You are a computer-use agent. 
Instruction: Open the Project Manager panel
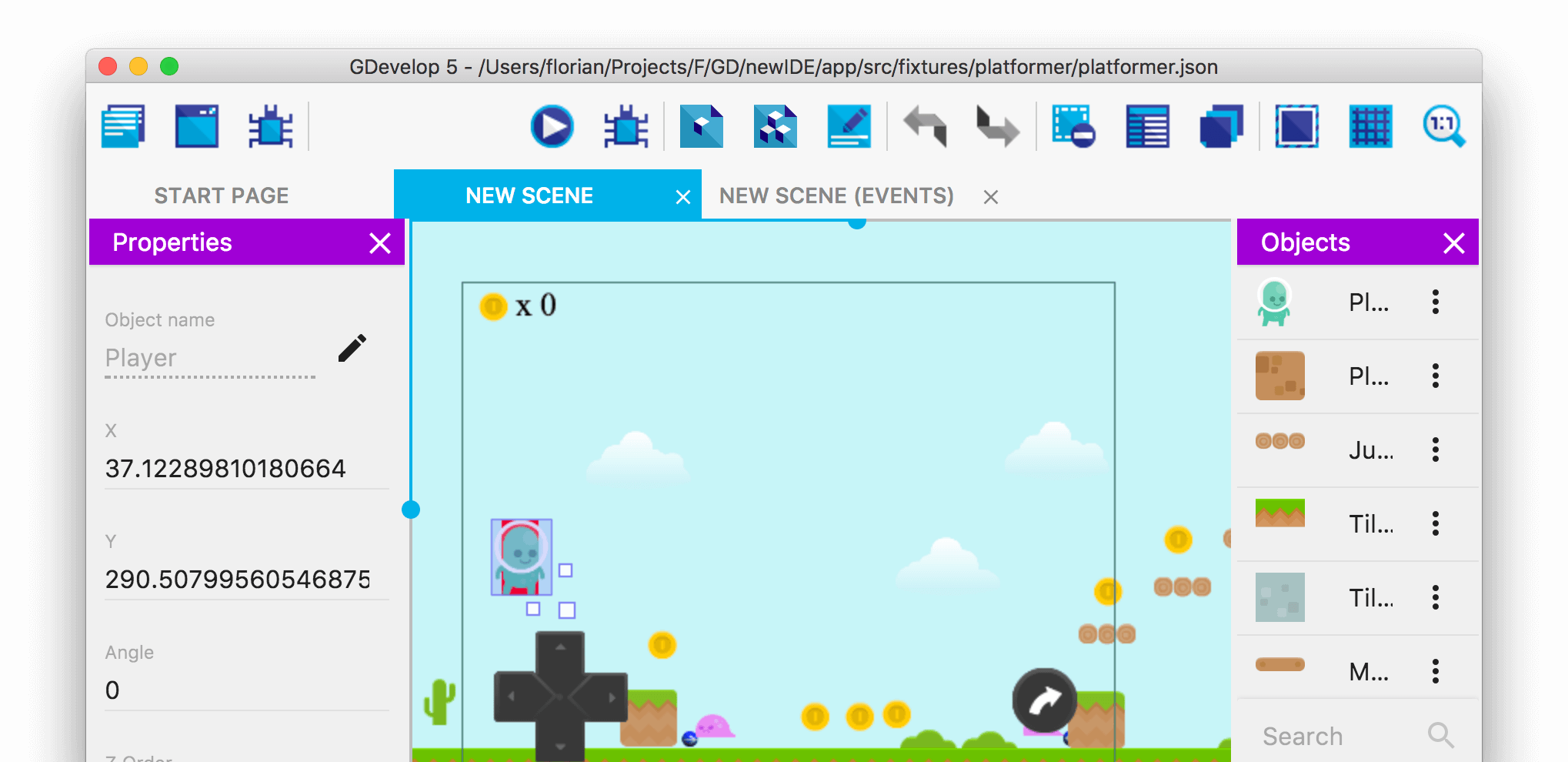click(x=123, y=126)
